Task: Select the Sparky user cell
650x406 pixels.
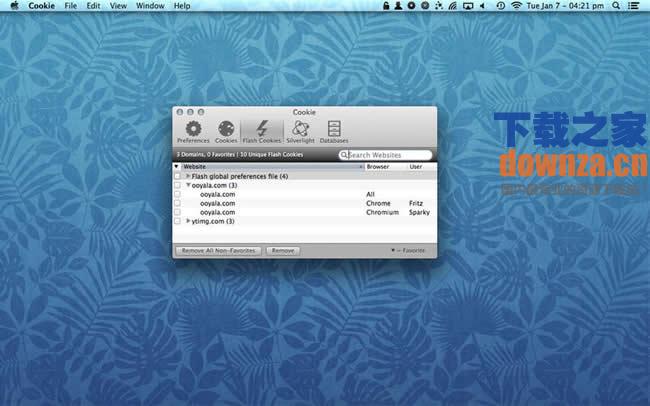Action: pyautogui.click(x=419, y=212)
